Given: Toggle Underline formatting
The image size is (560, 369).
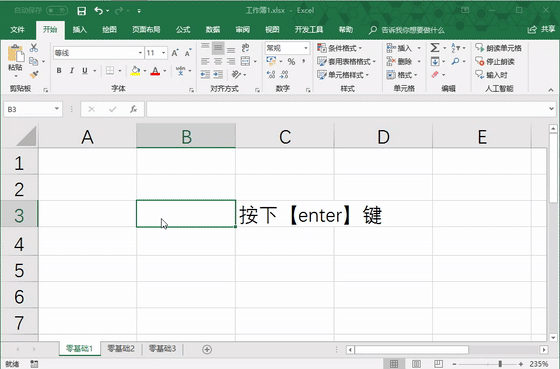Looking at the screenshot, I should (x=85, y=71).
